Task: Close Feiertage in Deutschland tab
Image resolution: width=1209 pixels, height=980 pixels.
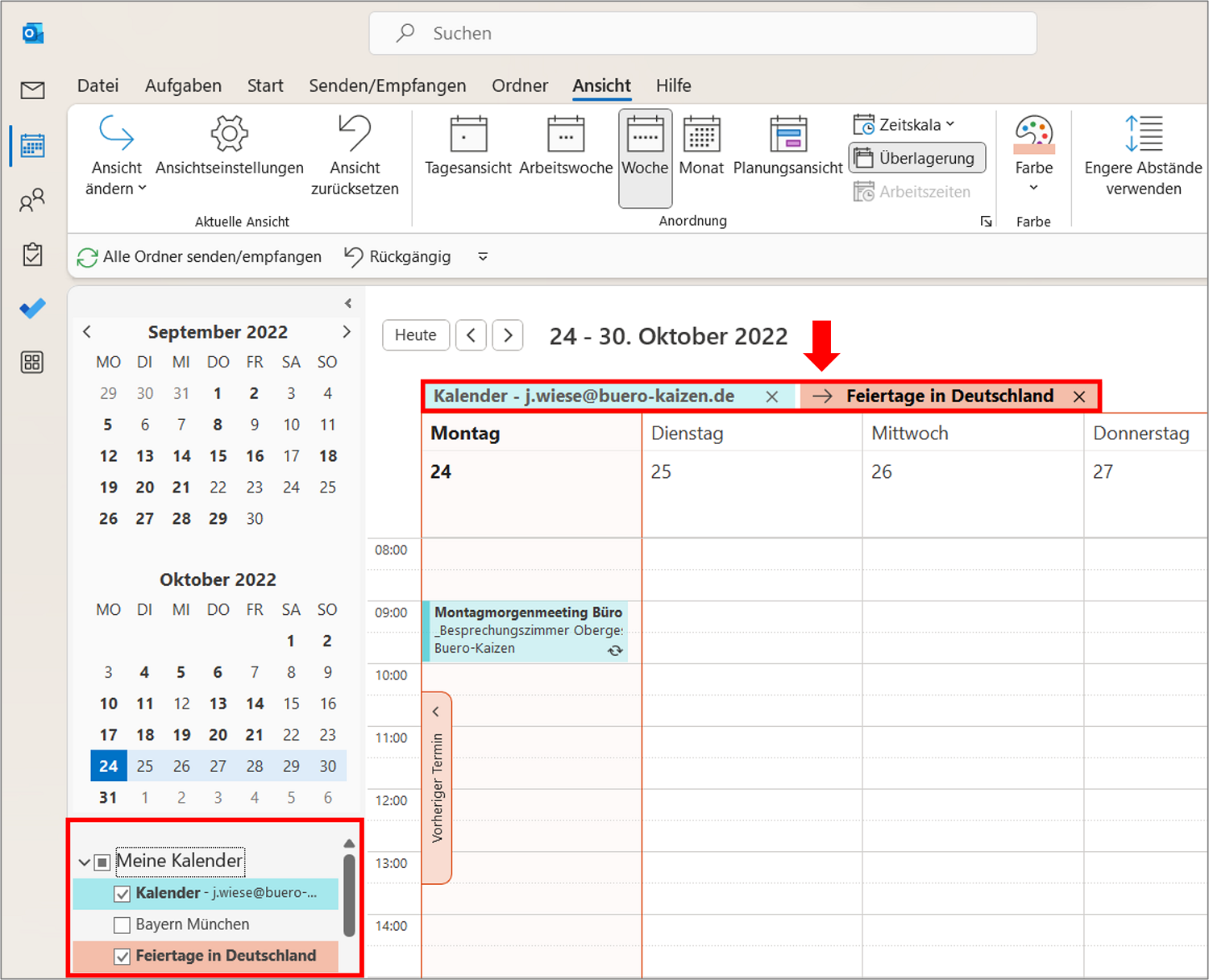Action: pos(1079,397)
